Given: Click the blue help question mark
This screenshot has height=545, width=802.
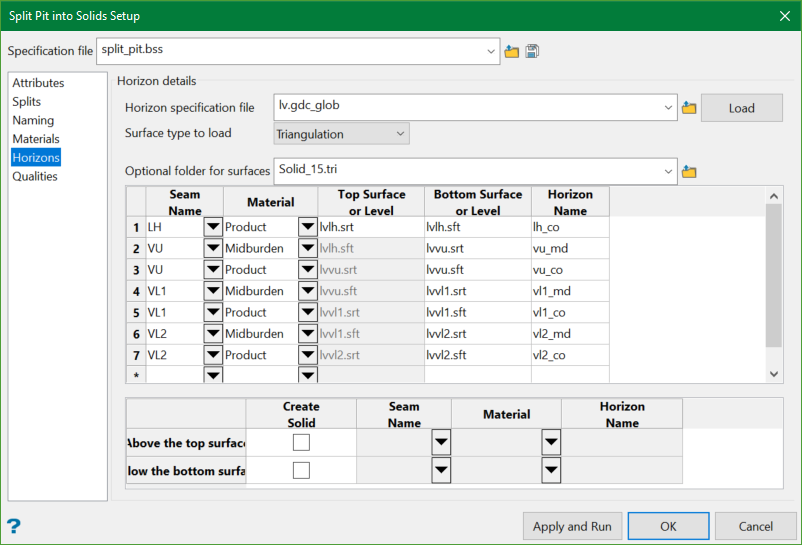Looking at the screenshot, I should pos(14,526).
